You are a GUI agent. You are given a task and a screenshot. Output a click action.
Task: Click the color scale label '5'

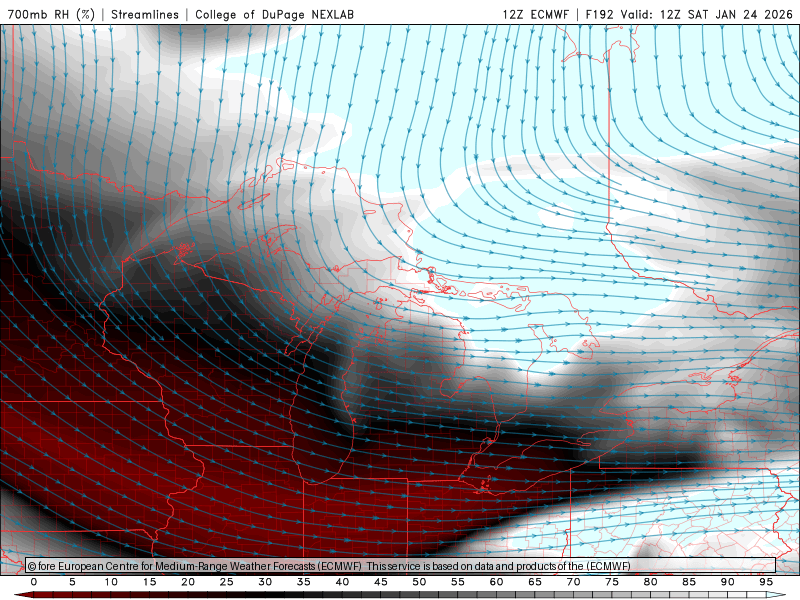pos(72,582)
